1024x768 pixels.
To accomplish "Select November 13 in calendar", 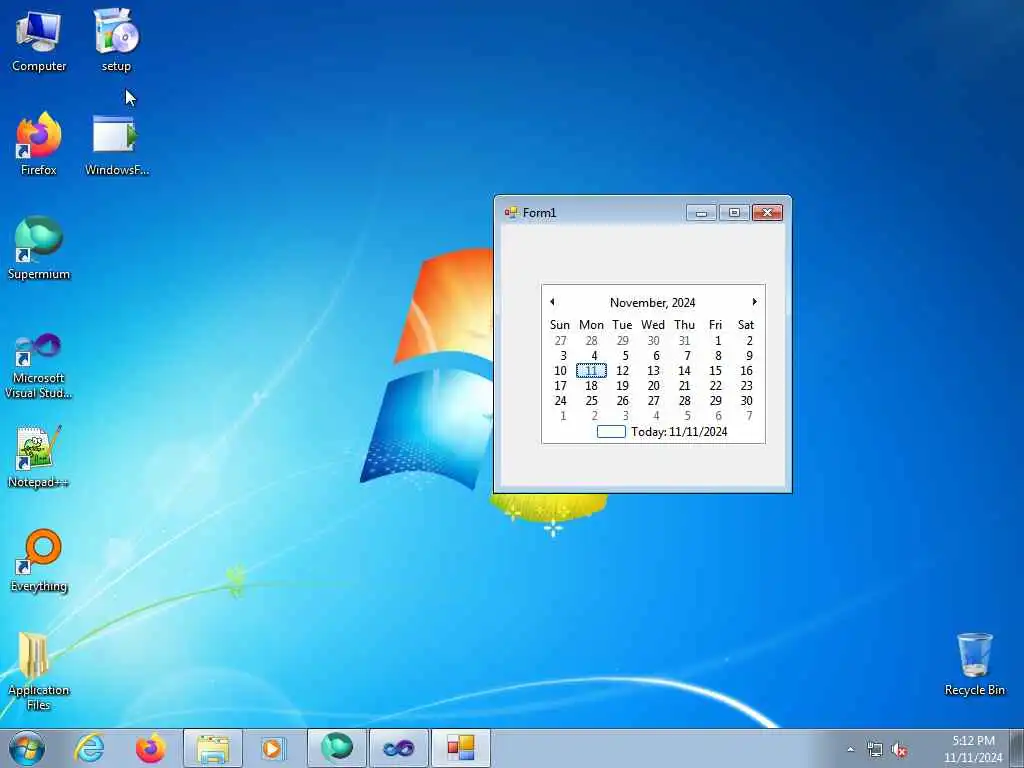I will click(x=653, y=371).
